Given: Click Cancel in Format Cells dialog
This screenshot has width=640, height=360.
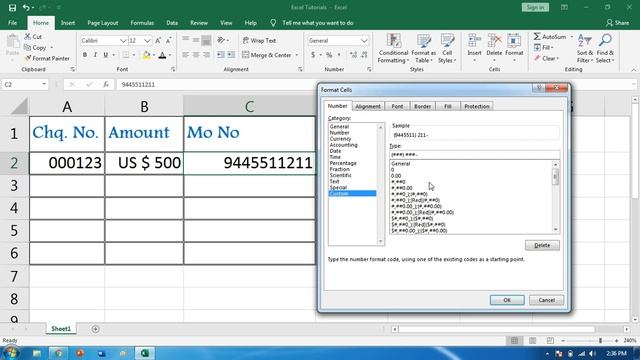Looking at the screenshot, I should 546,300.
